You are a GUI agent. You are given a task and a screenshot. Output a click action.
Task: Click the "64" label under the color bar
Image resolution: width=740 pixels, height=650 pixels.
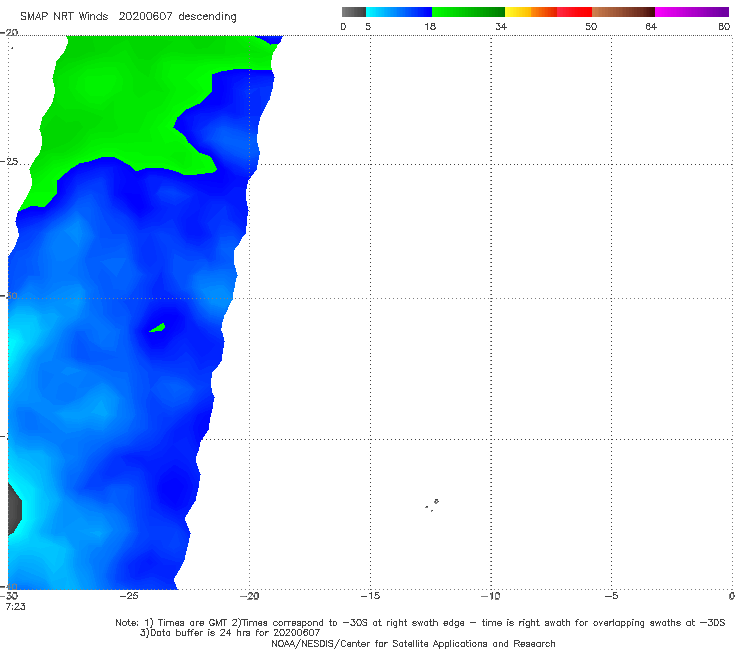point(651,26)
